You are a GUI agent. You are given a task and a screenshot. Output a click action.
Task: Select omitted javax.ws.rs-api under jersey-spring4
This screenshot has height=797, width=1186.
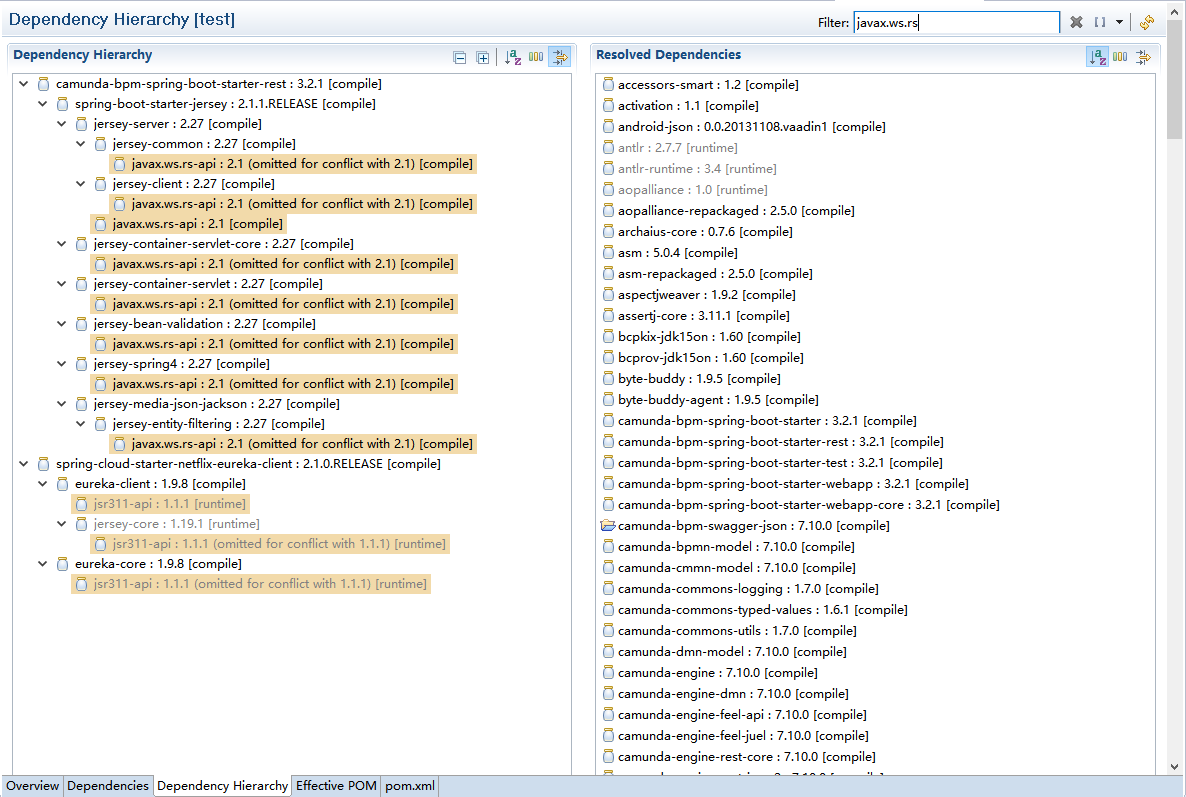pyautogui.click(x=274, y=384)
